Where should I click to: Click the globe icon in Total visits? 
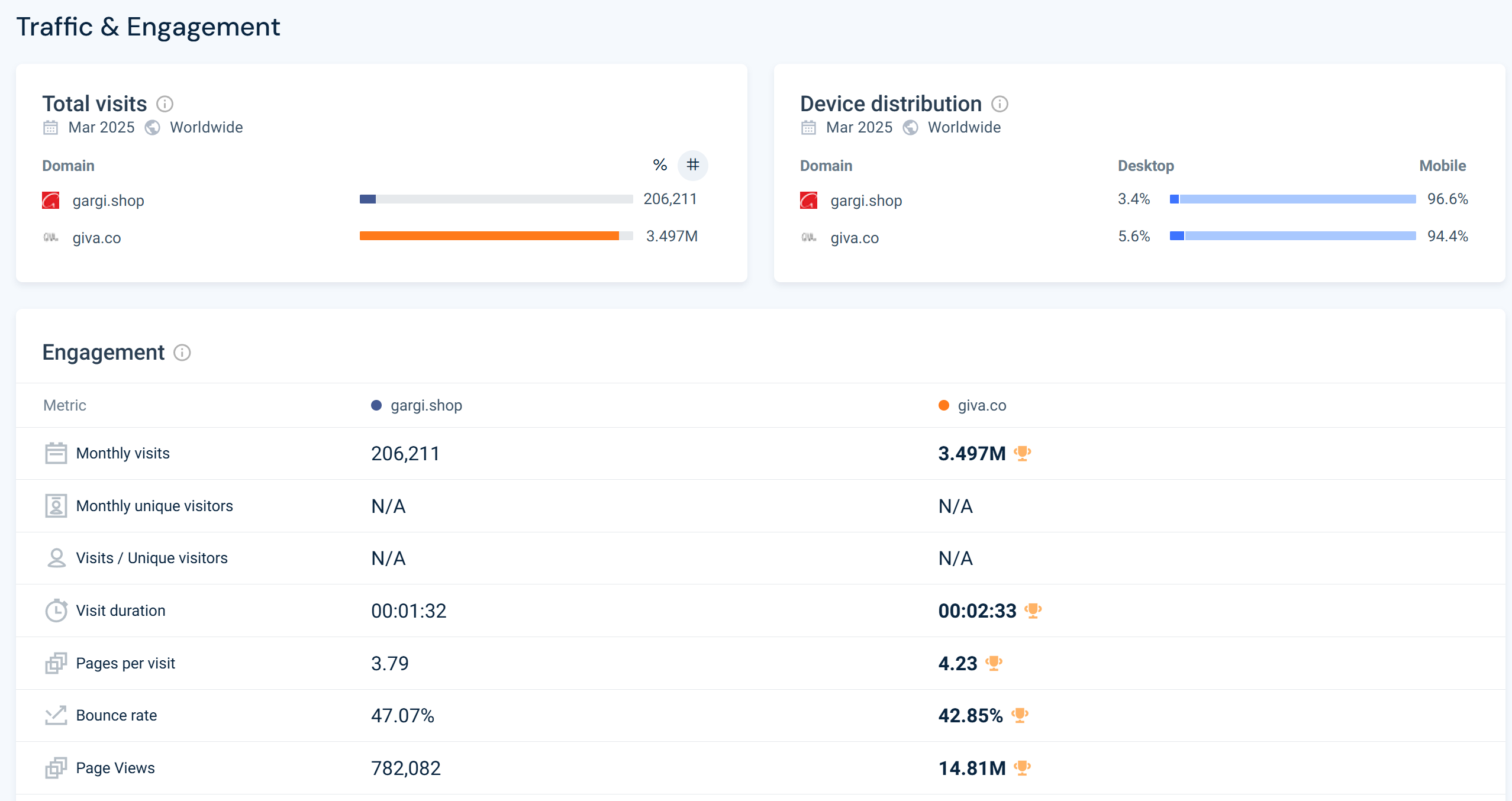point(153,128)
